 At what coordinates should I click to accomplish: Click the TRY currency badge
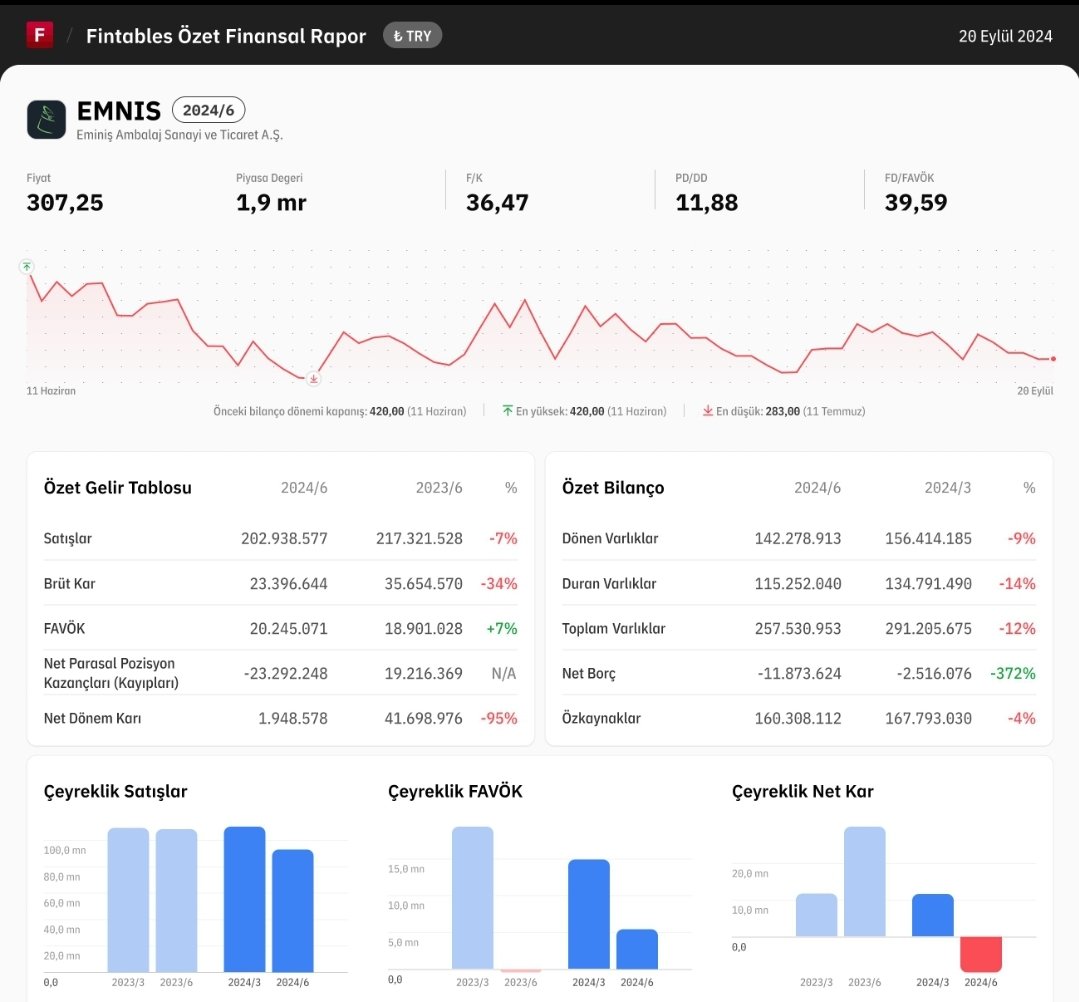[x=412, y=36]
